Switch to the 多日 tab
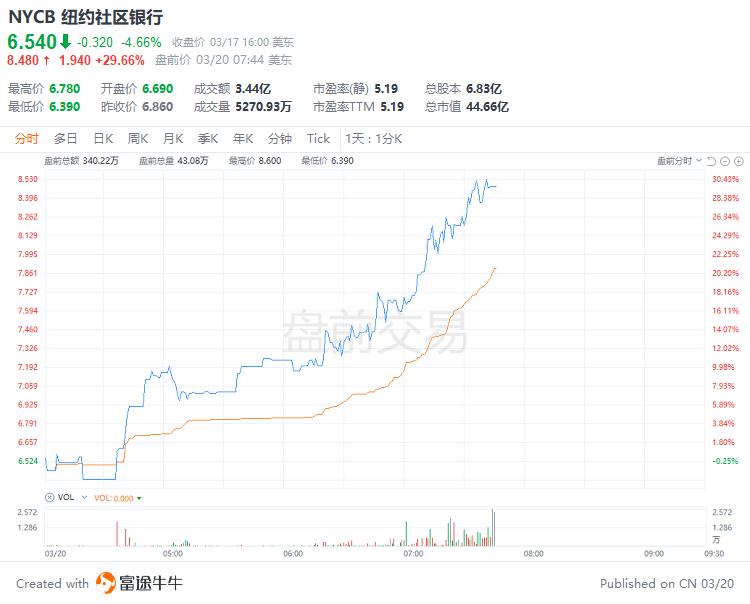Screen dimensions: 750x604 (66, 139)
